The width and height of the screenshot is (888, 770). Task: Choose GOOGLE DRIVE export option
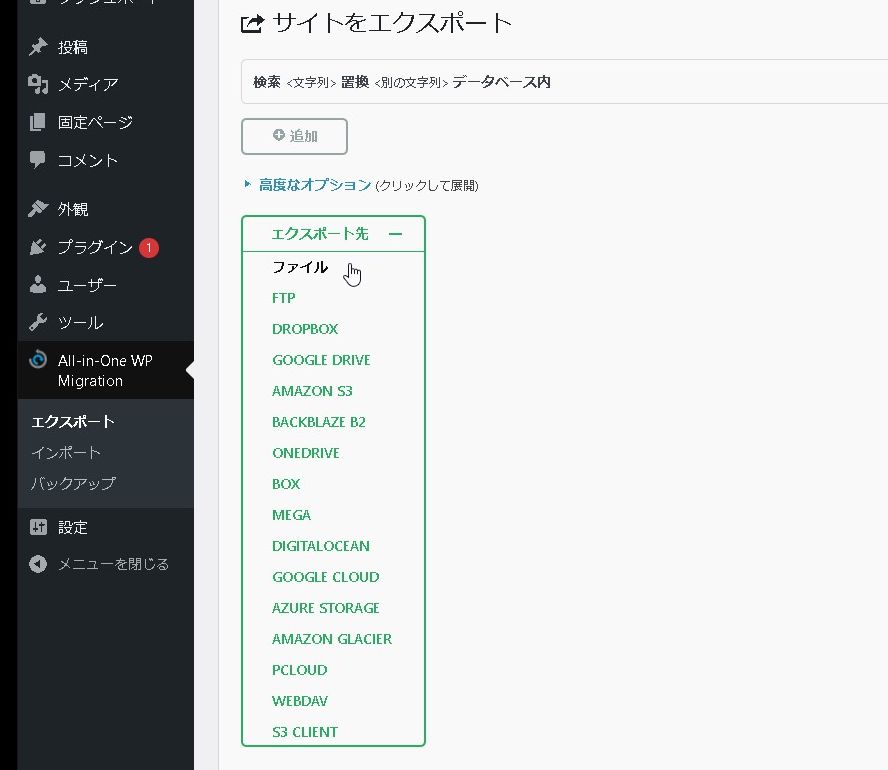click(321, 360)
